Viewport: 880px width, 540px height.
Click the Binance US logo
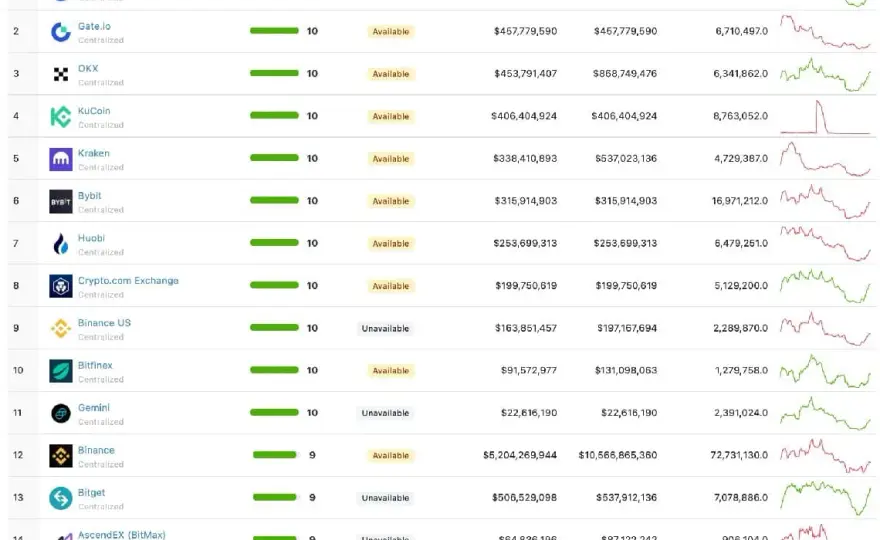pyautogui.click(x=61, y=329)
